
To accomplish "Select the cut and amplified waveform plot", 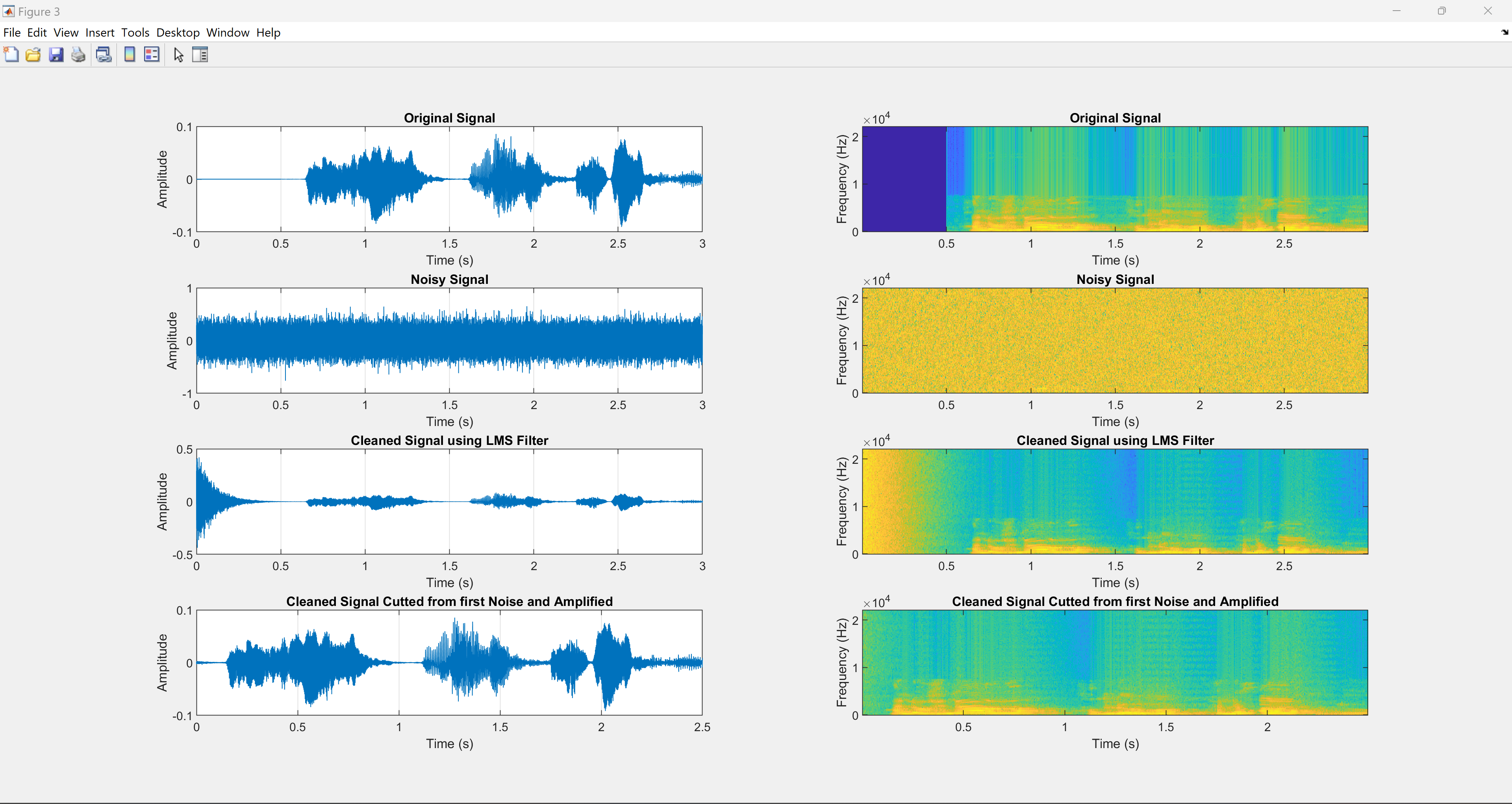I will [449, 663].
